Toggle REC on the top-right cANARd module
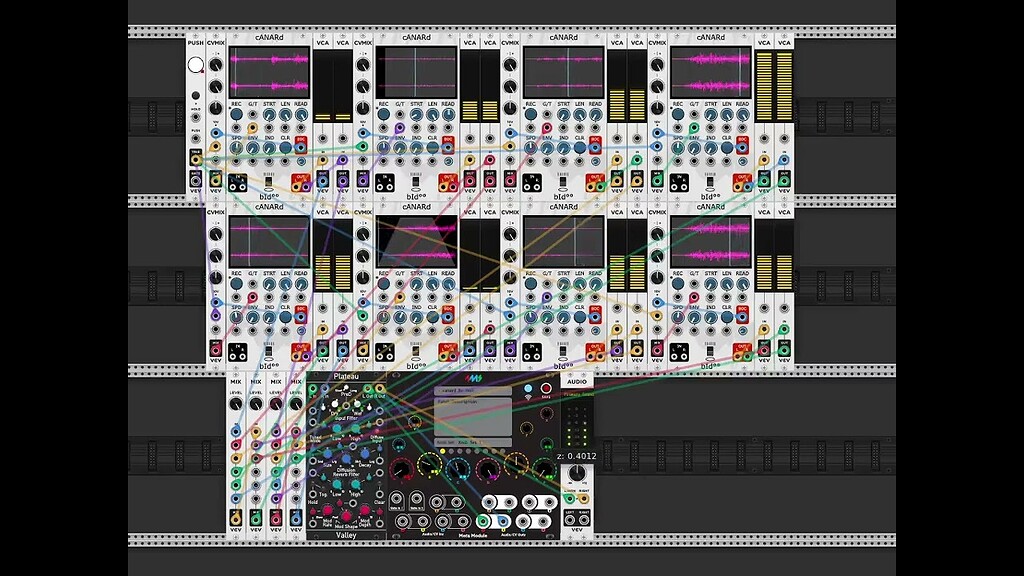Screen dimensions: 1024x576 678,114
